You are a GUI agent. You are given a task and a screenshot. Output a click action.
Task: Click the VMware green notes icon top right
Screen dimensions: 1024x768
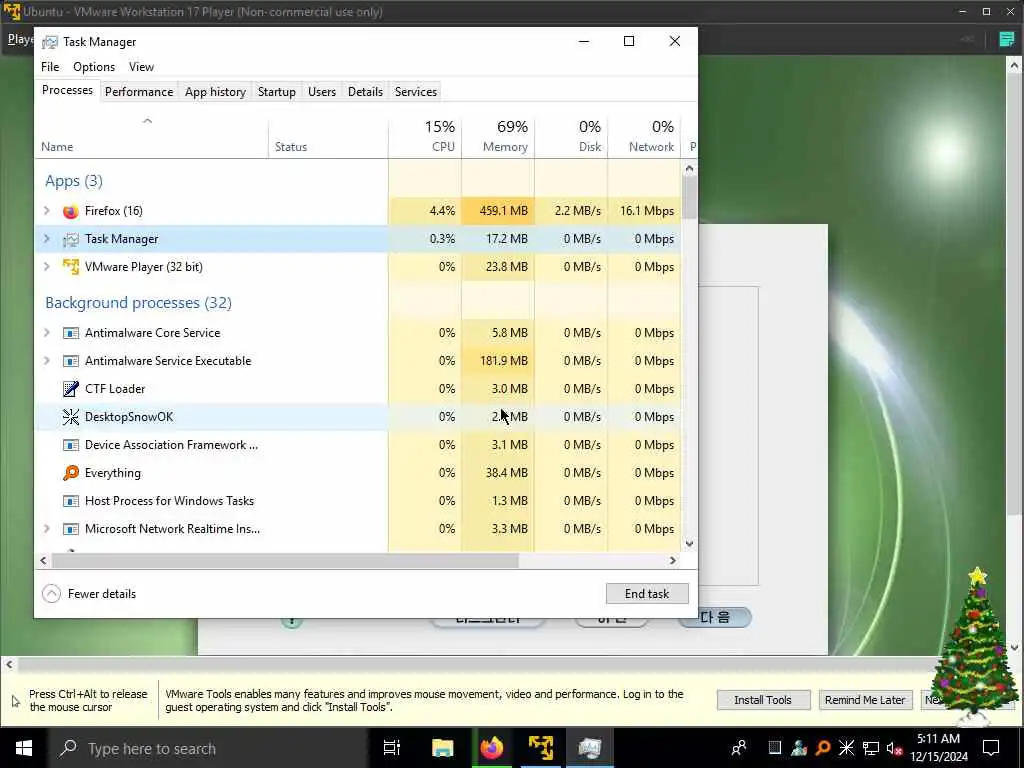tap(1007, 40)
